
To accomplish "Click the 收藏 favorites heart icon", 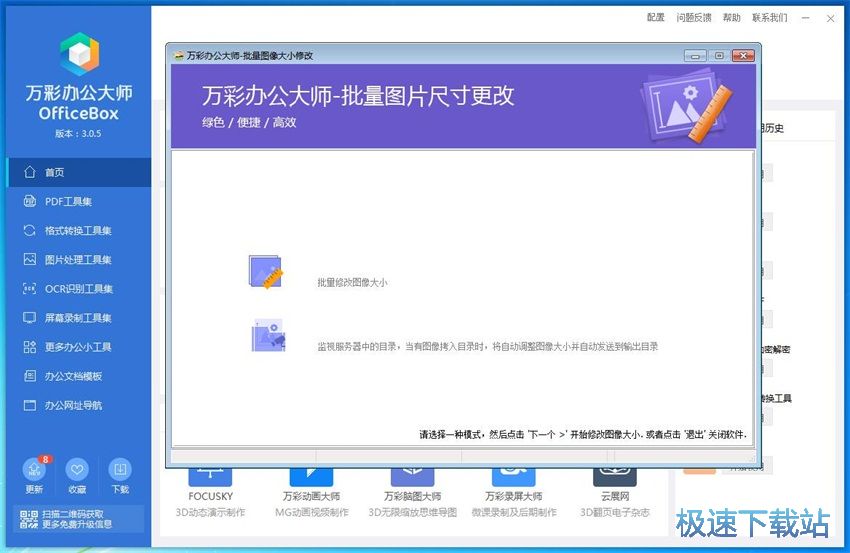I will pyautogui.click(x=77, y=470).
